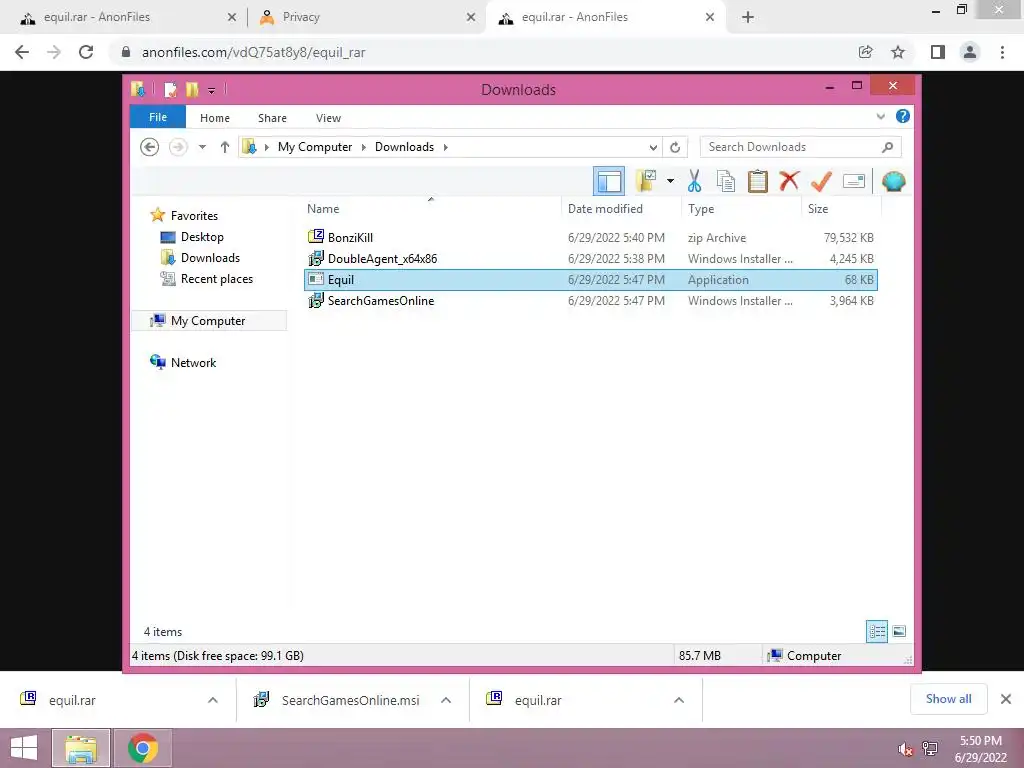
Task: Click the Explorer help question mark
Action: click(x=903, y=116)
